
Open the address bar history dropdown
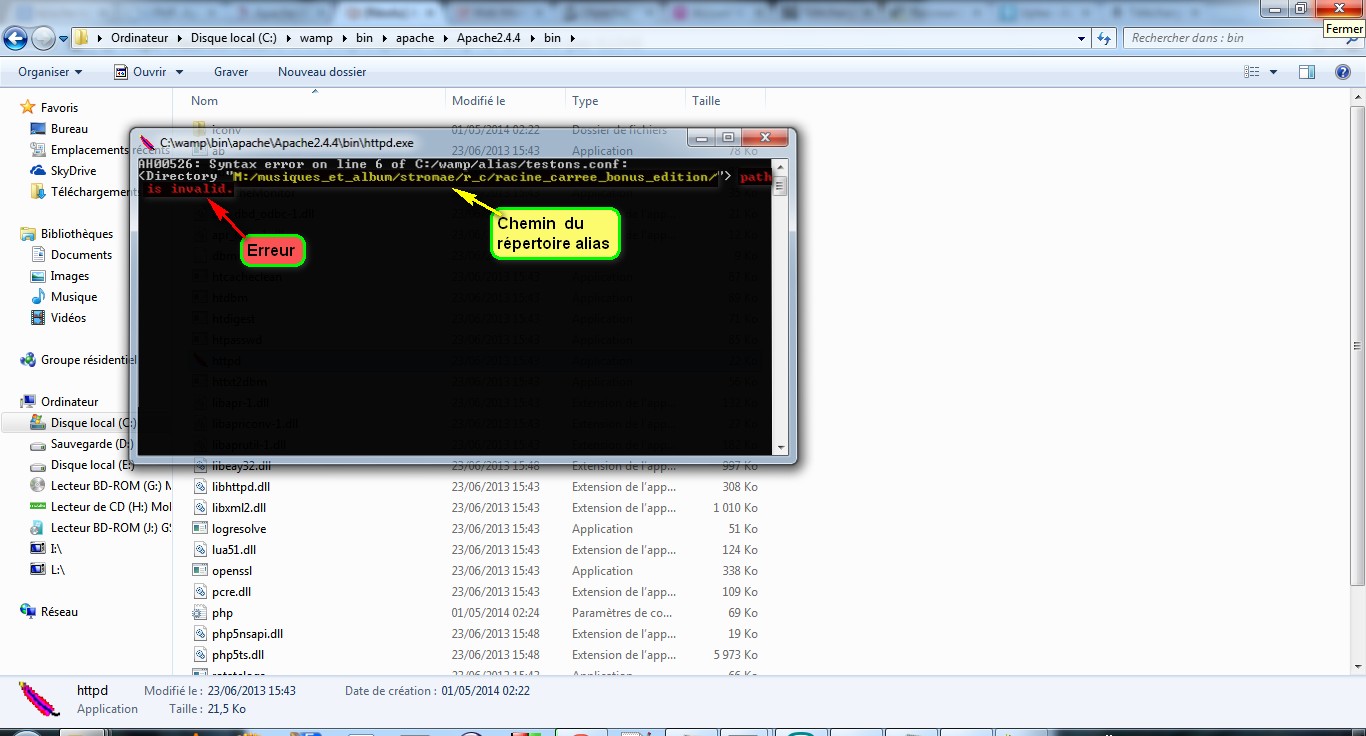(x=1080, y=38)
